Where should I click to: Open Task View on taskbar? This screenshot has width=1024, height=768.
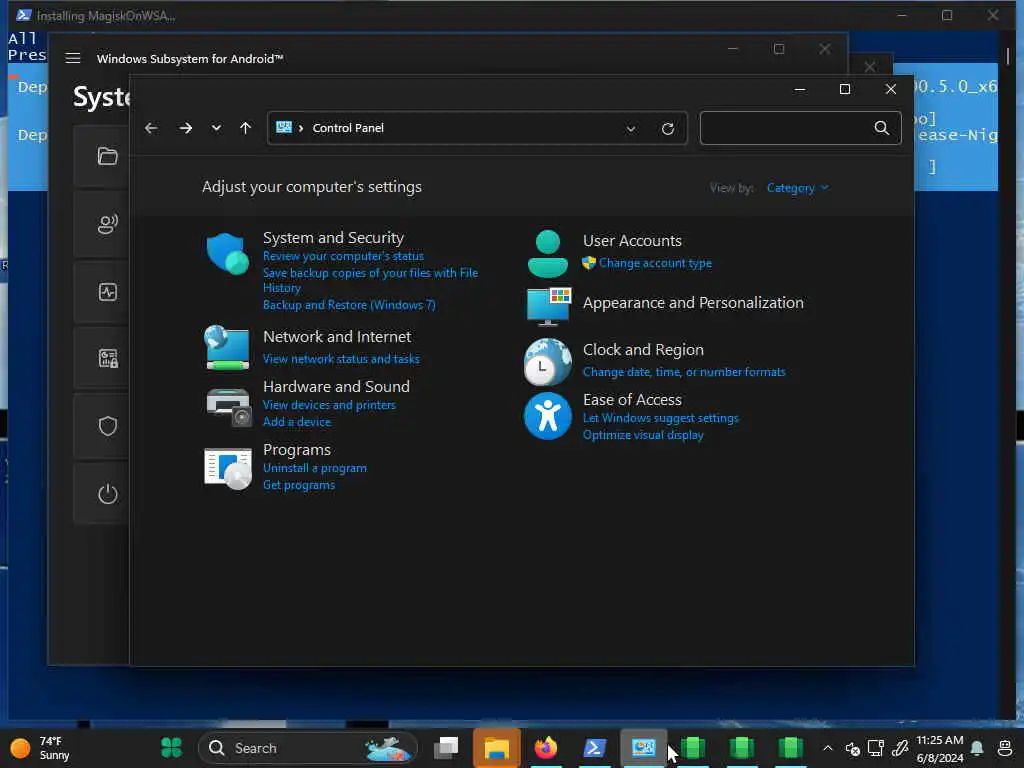pos(447,748)
